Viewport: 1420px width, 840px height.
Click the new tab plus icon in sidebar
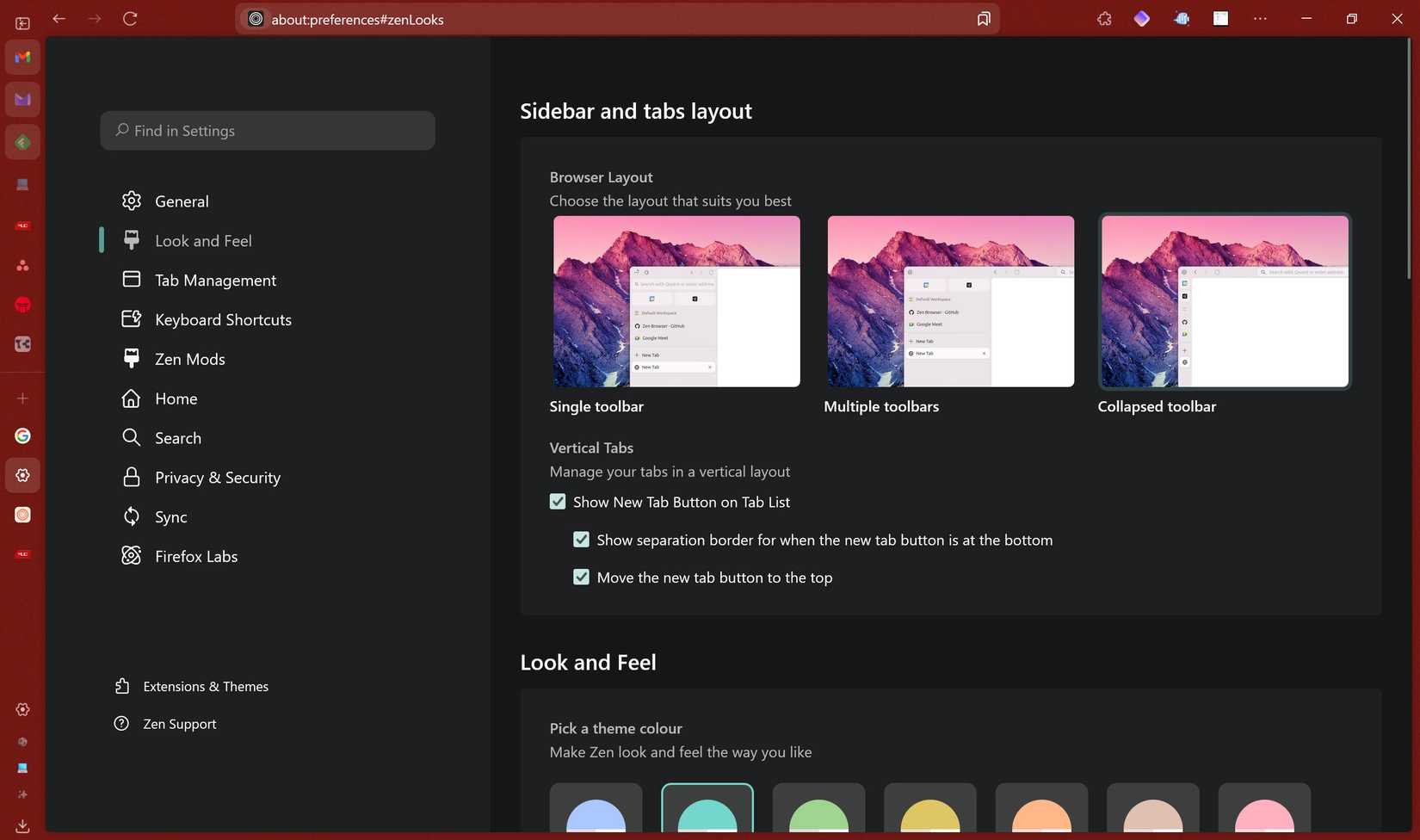pos(22,398)
